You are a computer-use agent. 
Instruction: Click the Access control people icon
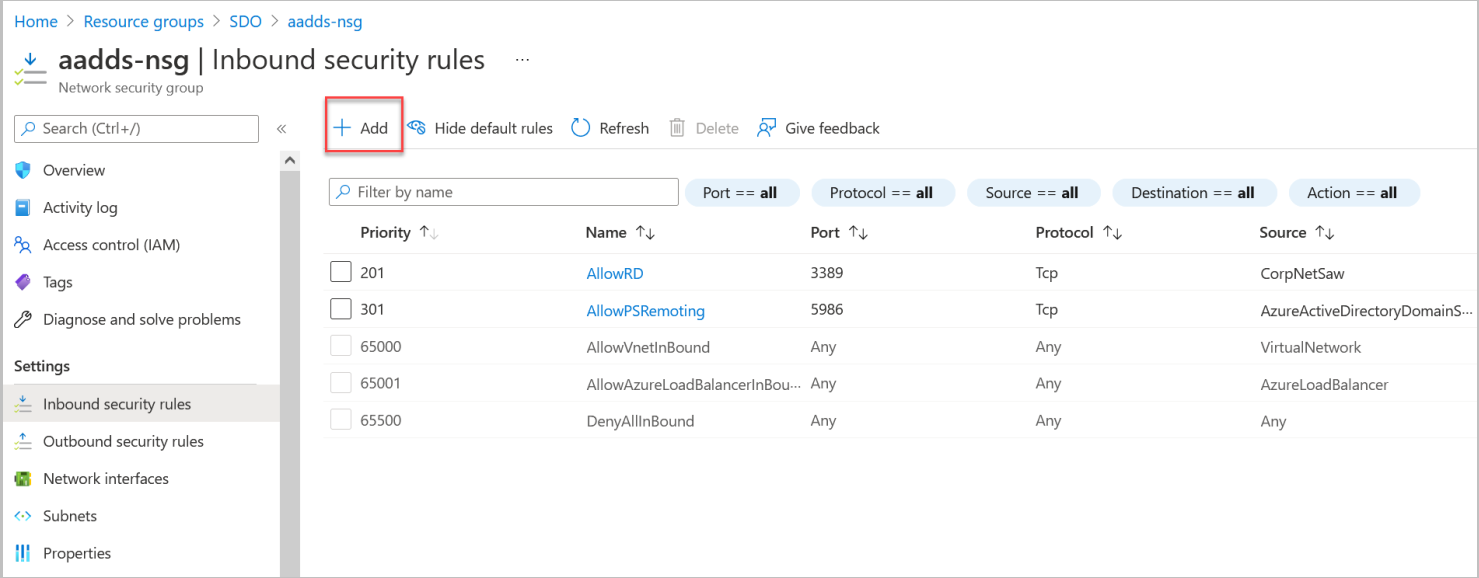coord(23,245)
